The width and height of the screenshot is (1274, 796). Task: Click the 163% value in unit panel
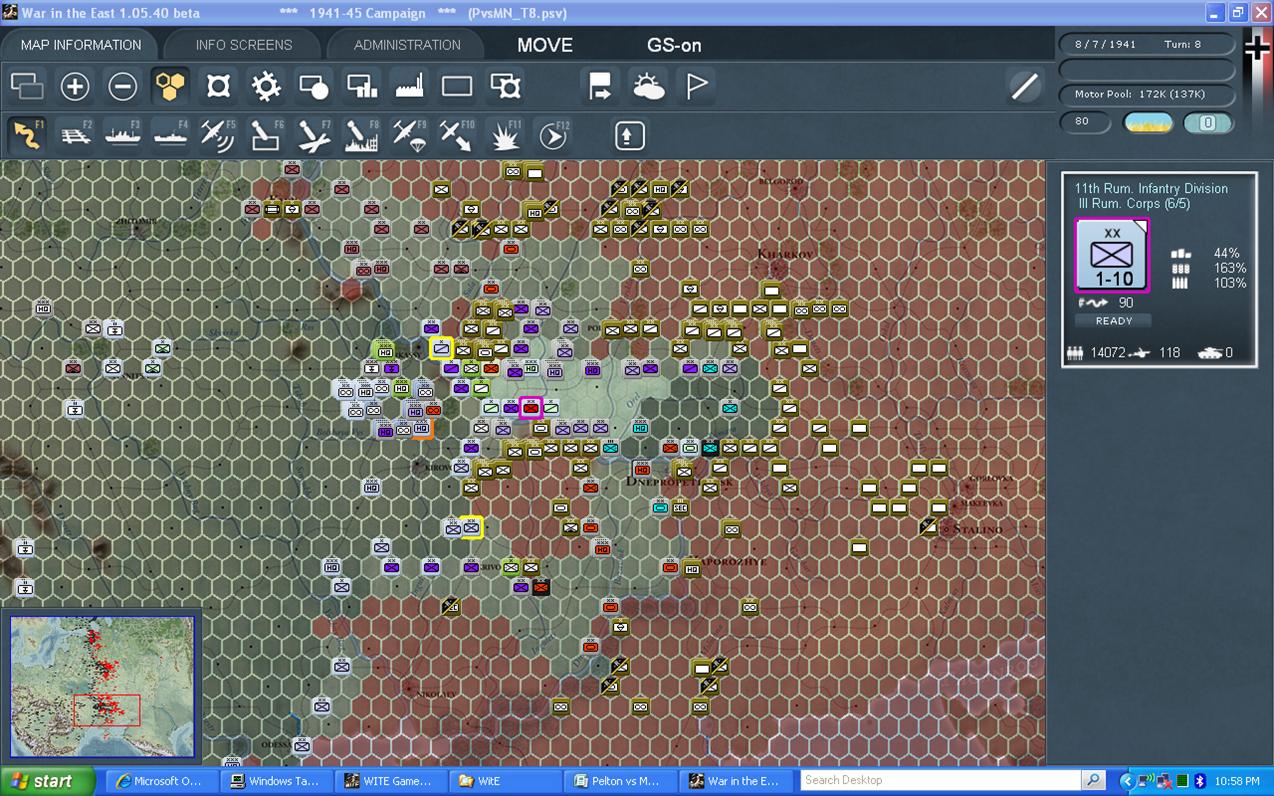tap(1229, 268)
